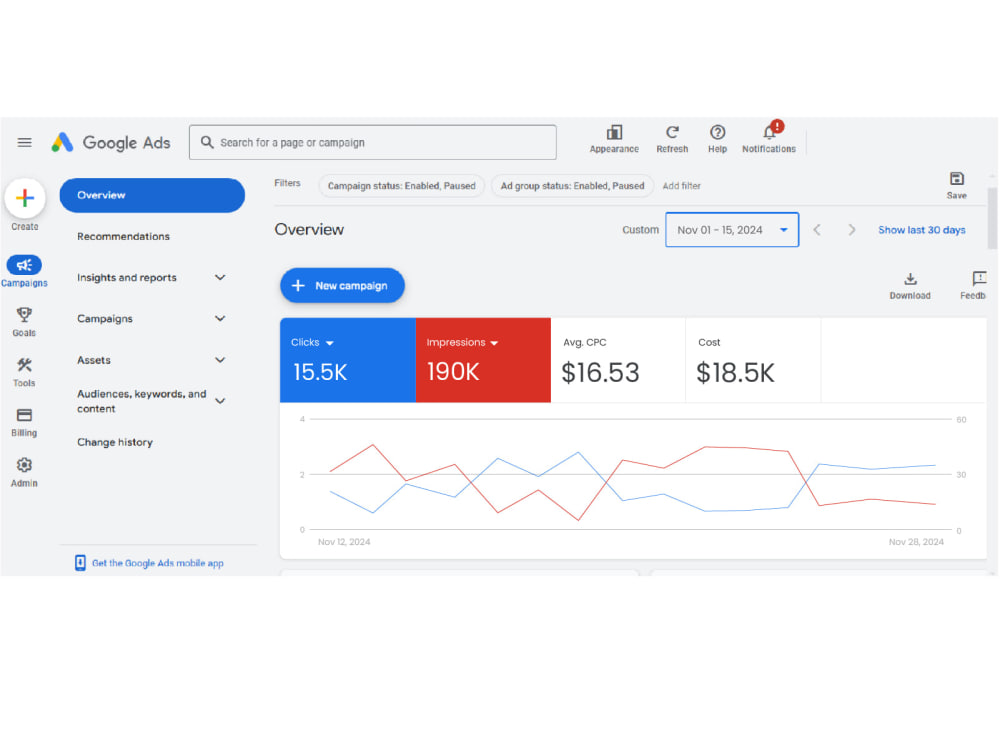
Task: Open the Feedback icon
Action: point(979,279)
